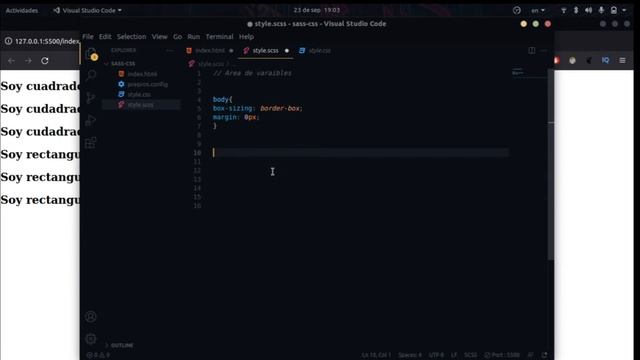This screenshot has height=360, width=640.
Task: Click the IQ extension icon in browser
Action: pos(605,60)
